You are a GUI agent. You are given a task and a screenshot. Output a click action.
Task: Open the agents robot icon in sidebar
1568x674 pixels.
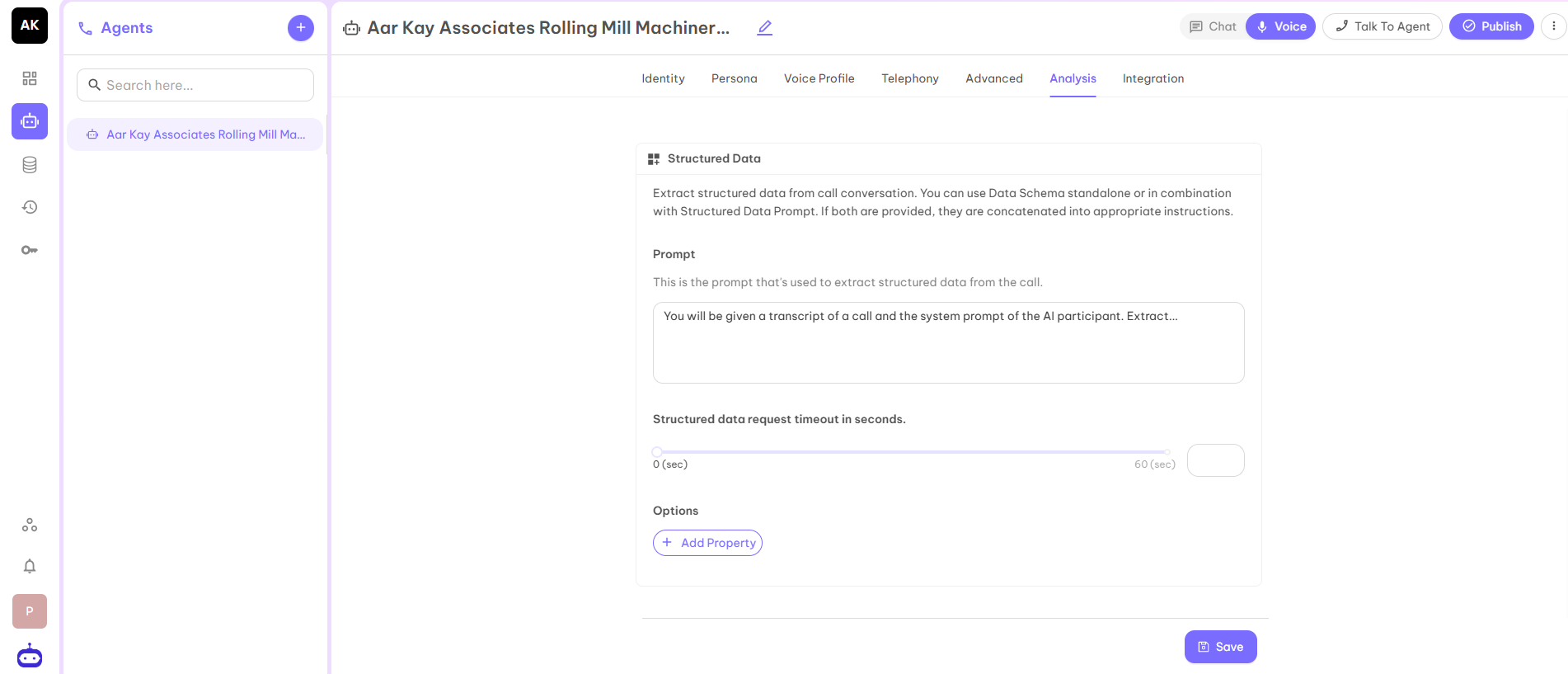pyautogui.click(x=30, y=121)
